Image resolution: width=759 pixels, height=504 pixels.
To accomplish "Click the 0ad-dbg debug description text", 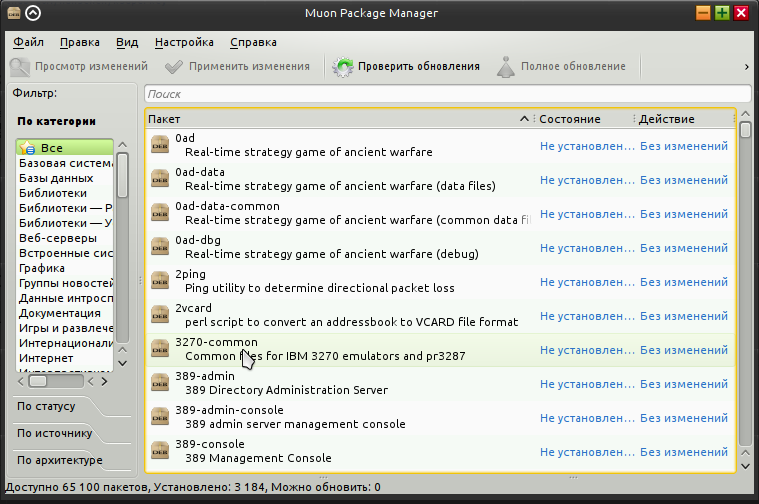I will tap(332, 254).
